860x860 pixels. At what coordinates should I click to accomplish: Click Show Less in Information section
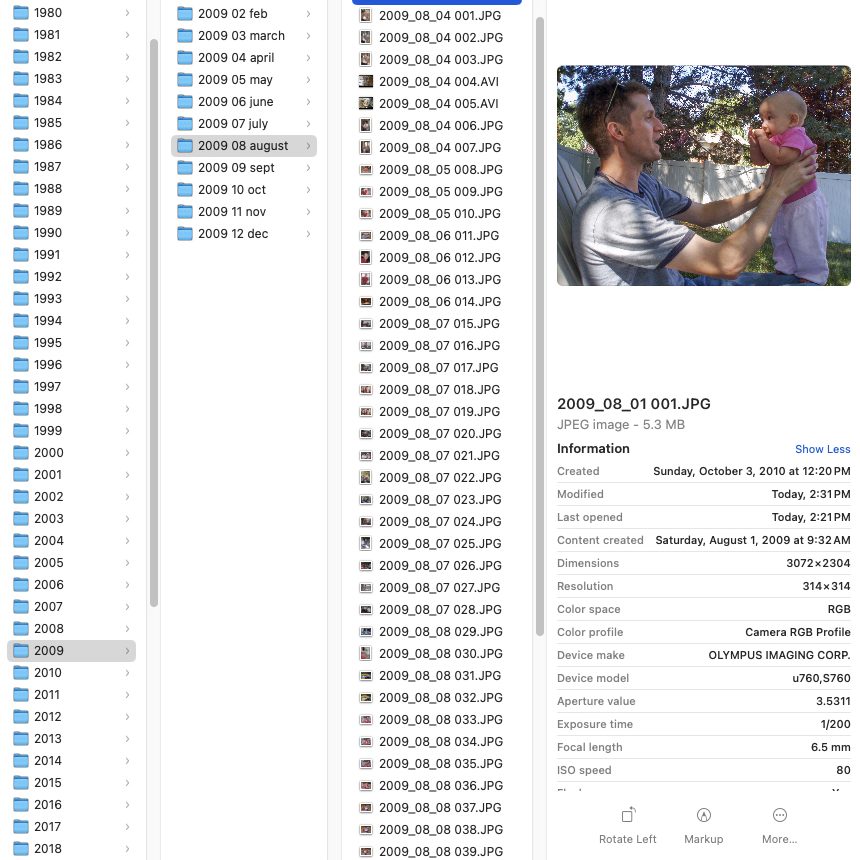point(822,450)
